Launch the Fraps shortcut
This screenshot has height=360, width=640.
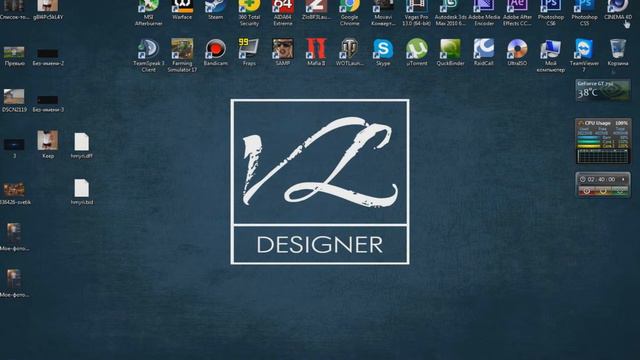click(x=249, y=52)
